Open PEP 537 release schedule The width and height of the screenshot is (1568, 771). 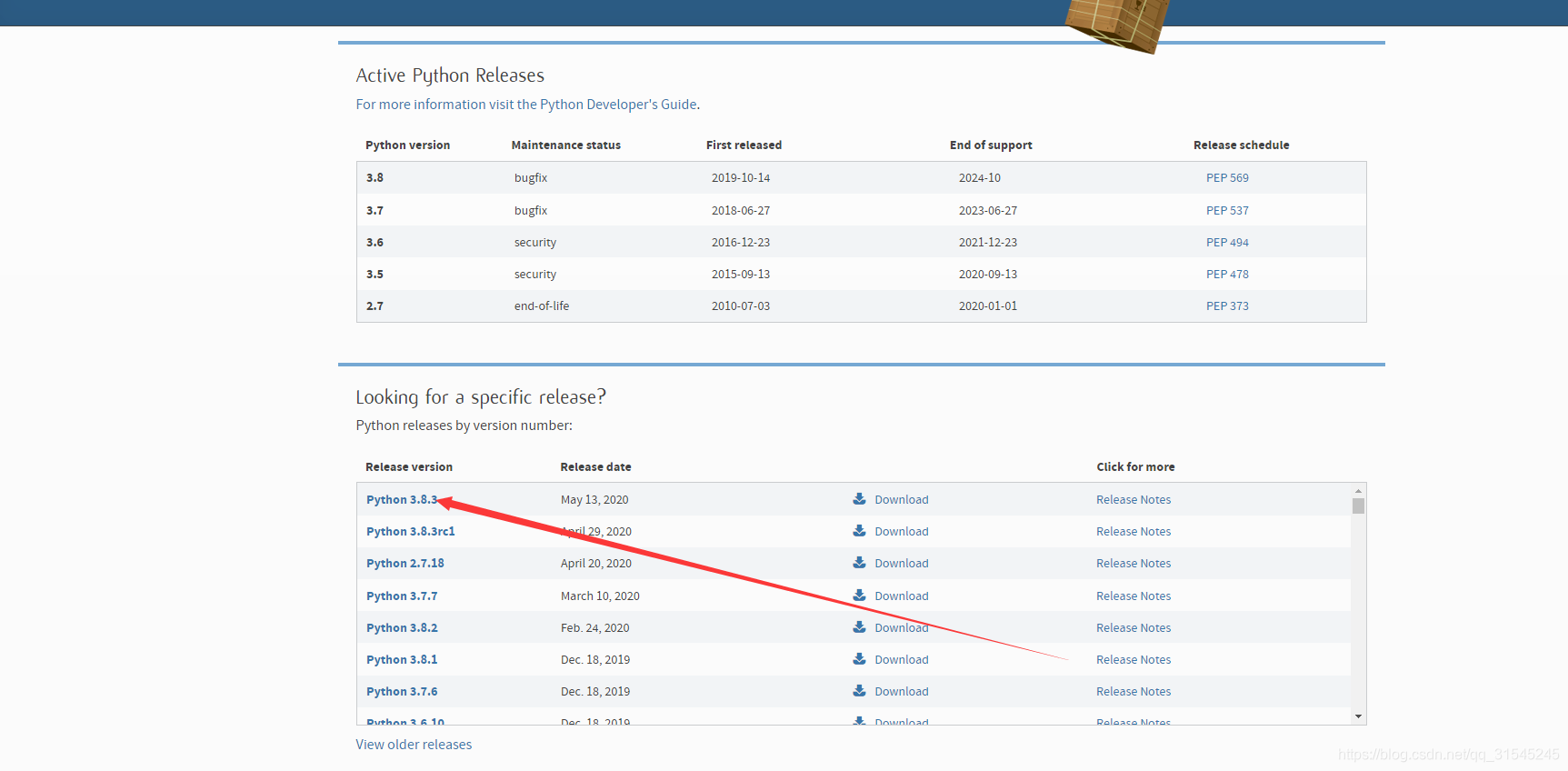point(1227,211)
